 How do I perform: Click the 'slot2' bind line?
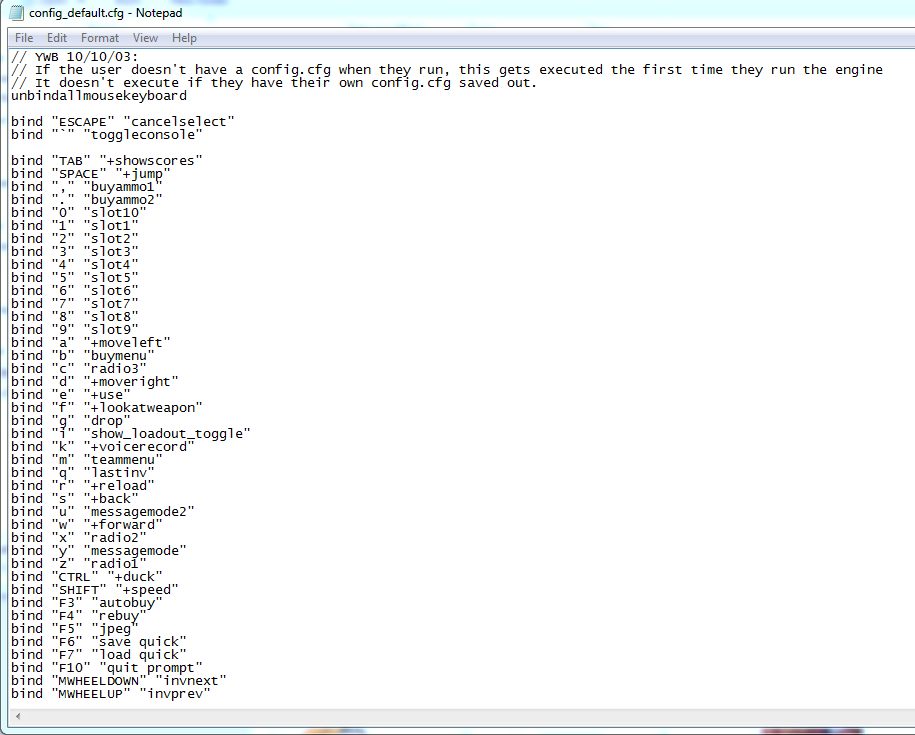coord(75,239)
